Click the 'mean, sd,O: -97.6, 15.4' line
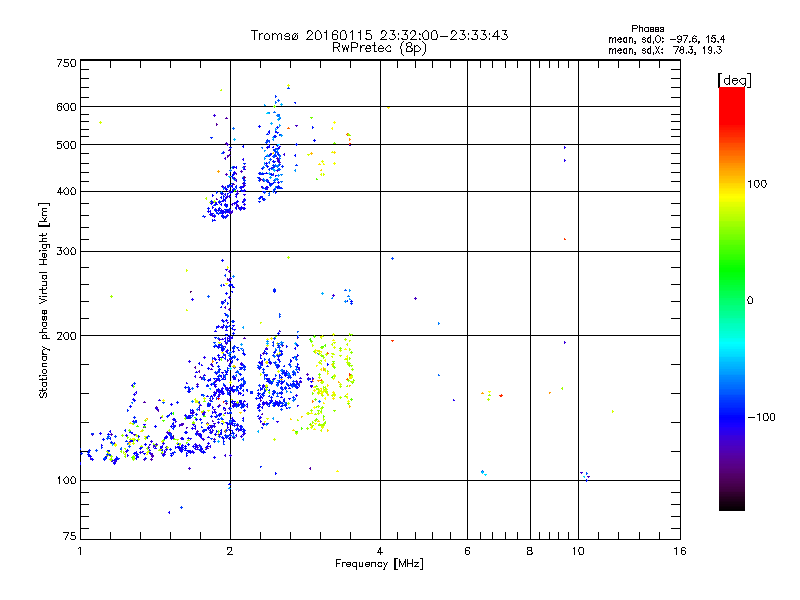 [666, 39]
